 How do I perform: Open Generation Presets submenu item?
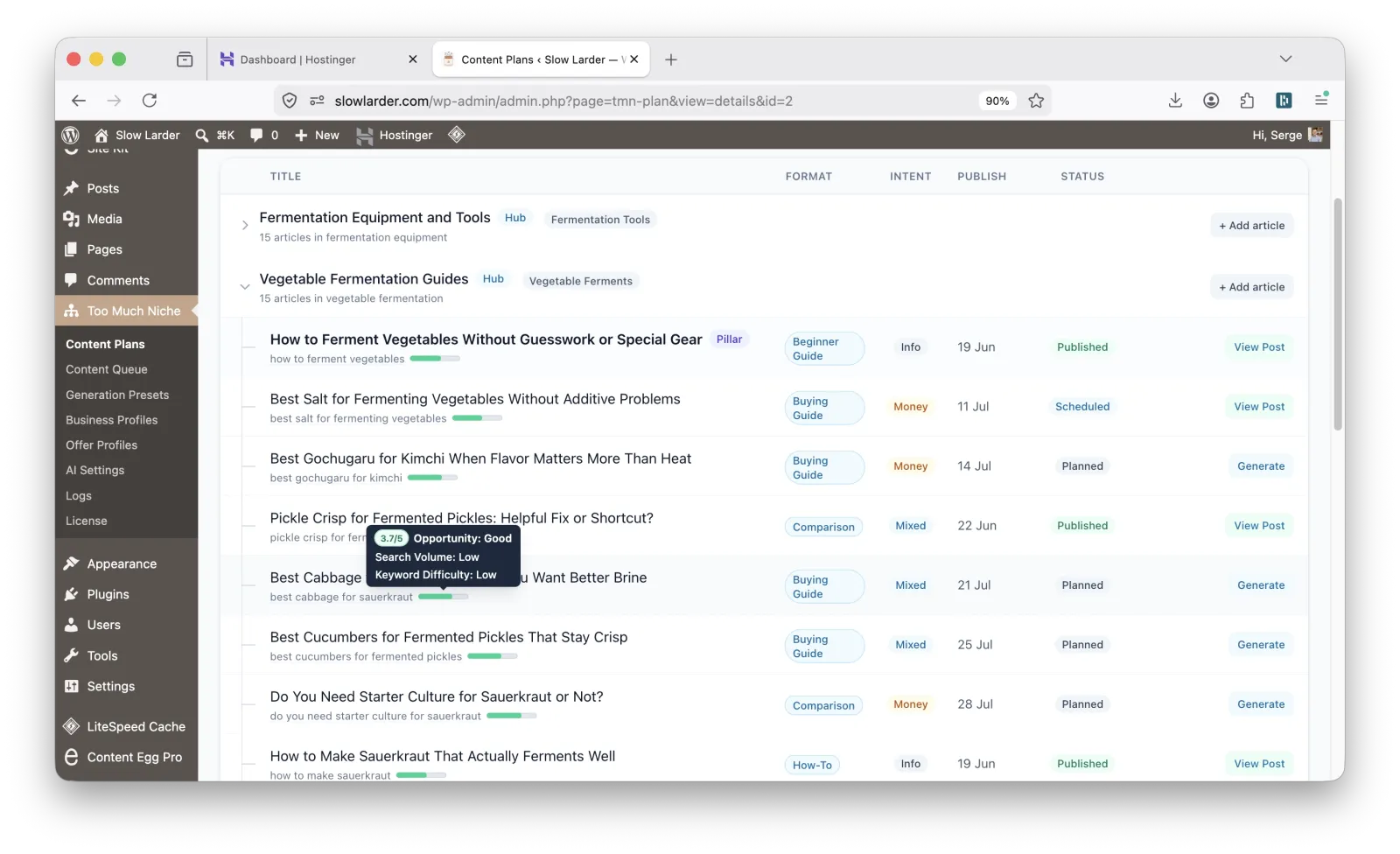tap(117, 395)
